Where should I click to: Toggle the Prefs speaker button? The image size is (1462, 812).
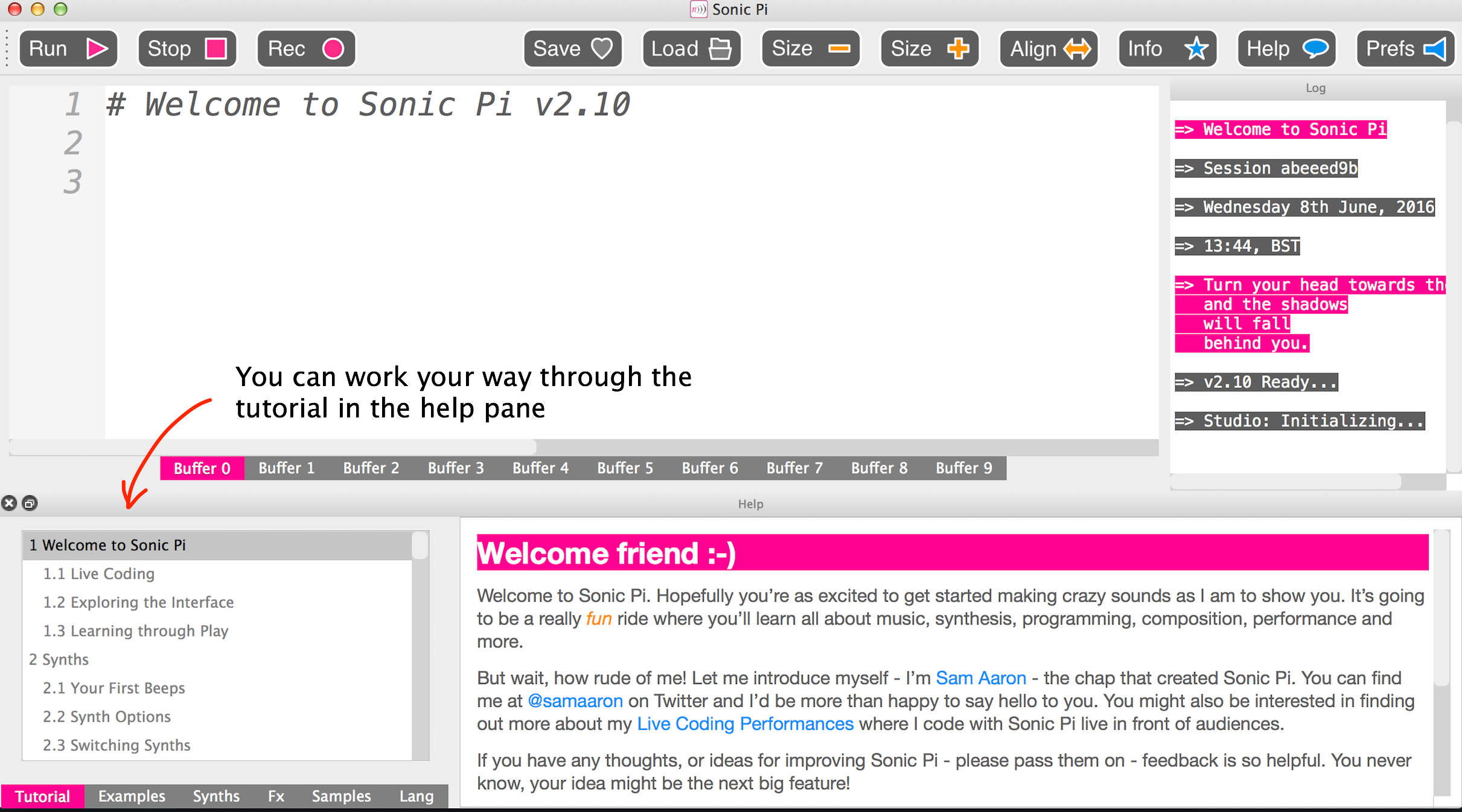click(x=1406, y=48)
